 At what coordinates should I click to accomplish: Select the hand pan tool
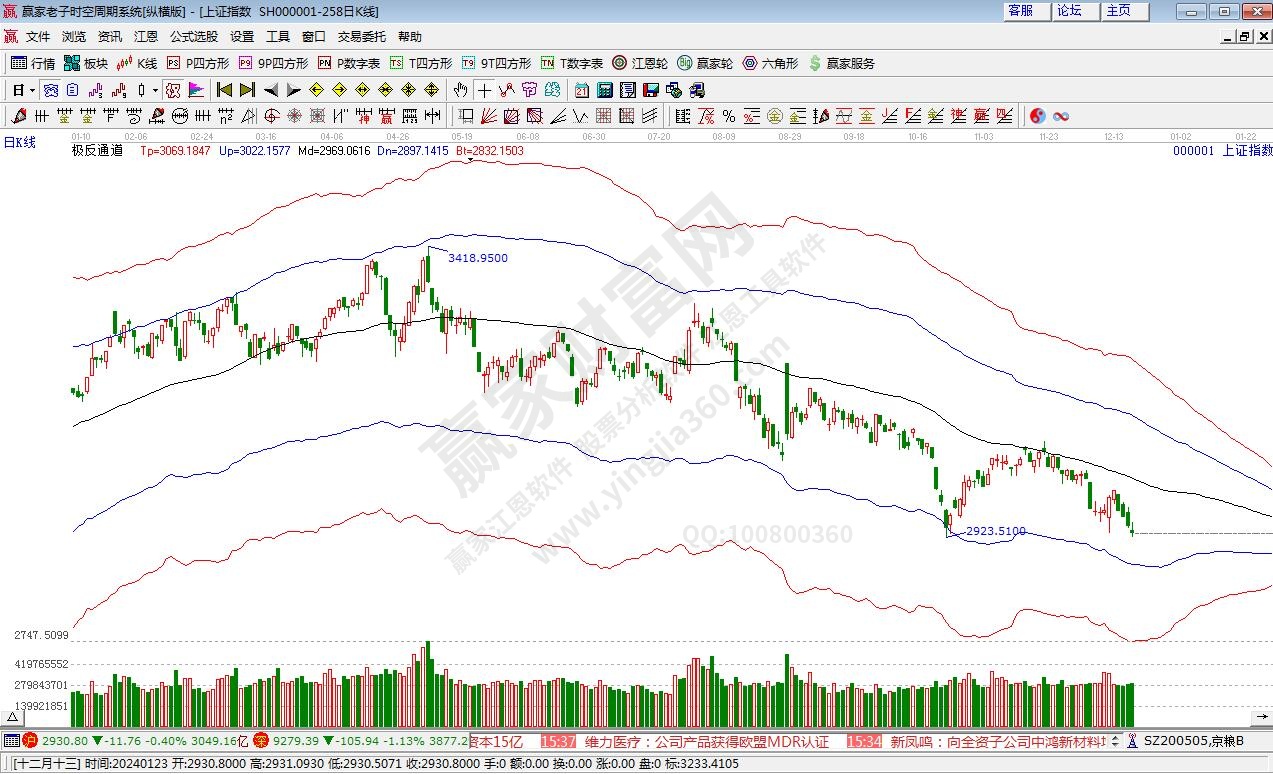tap(460, 89)
